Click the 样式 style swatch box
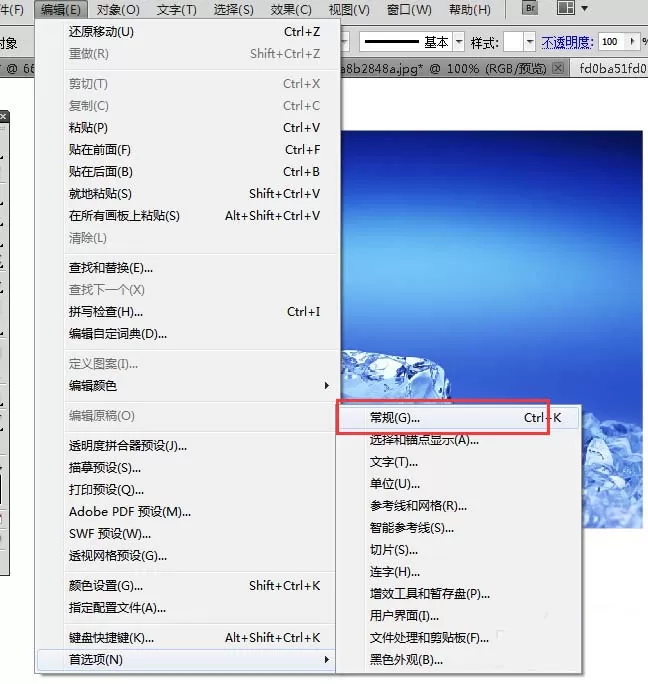 coord(514,42)
